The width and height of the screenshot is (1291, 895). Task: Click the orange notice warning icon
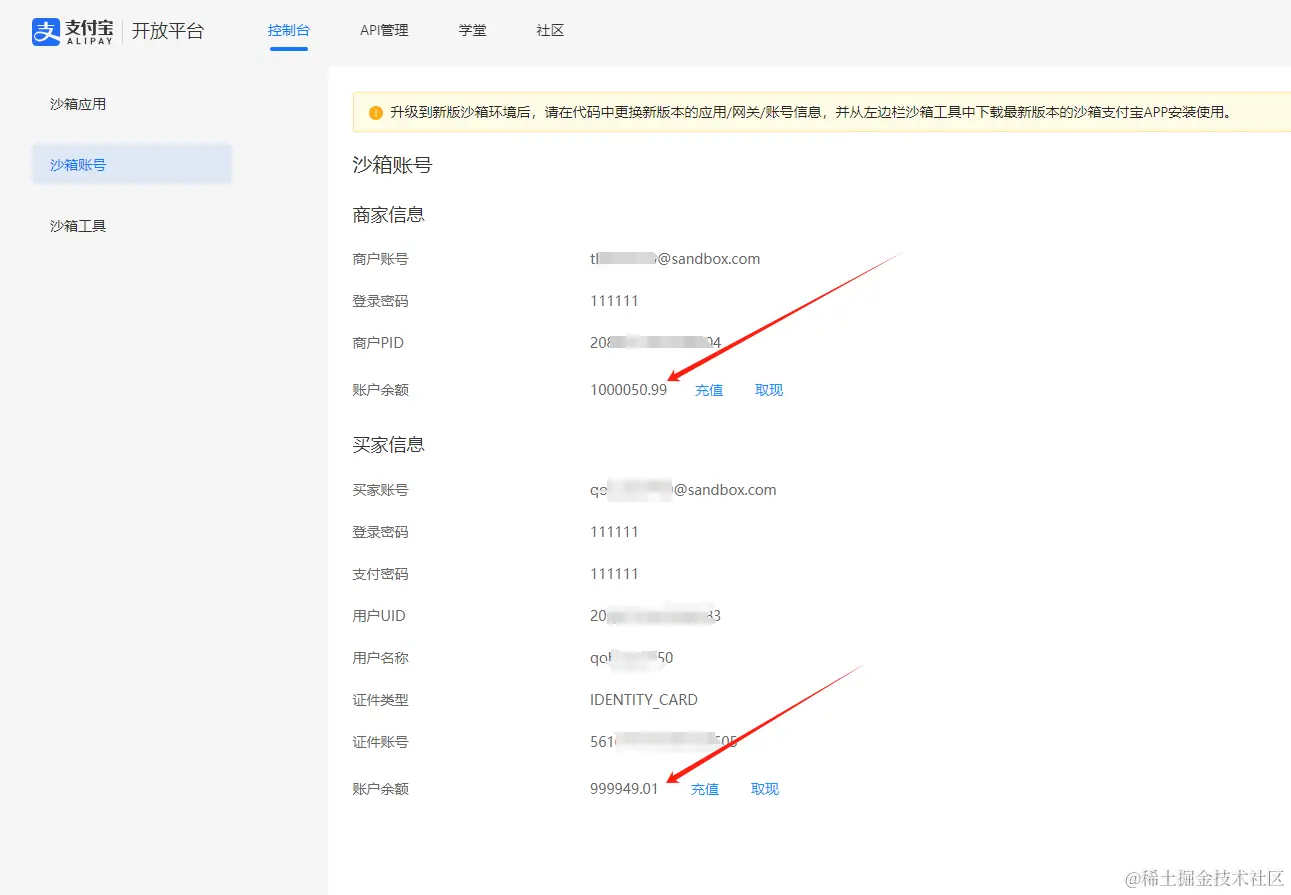tap(376, 113)
